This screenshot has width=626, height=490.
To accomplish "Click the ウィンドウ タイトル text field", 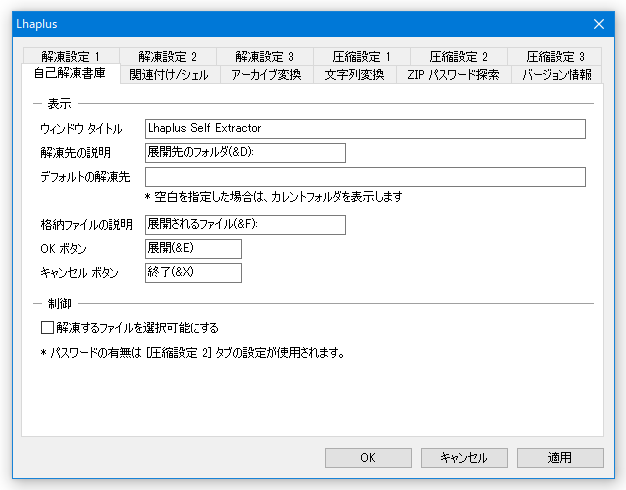I will tap(365, 129).
